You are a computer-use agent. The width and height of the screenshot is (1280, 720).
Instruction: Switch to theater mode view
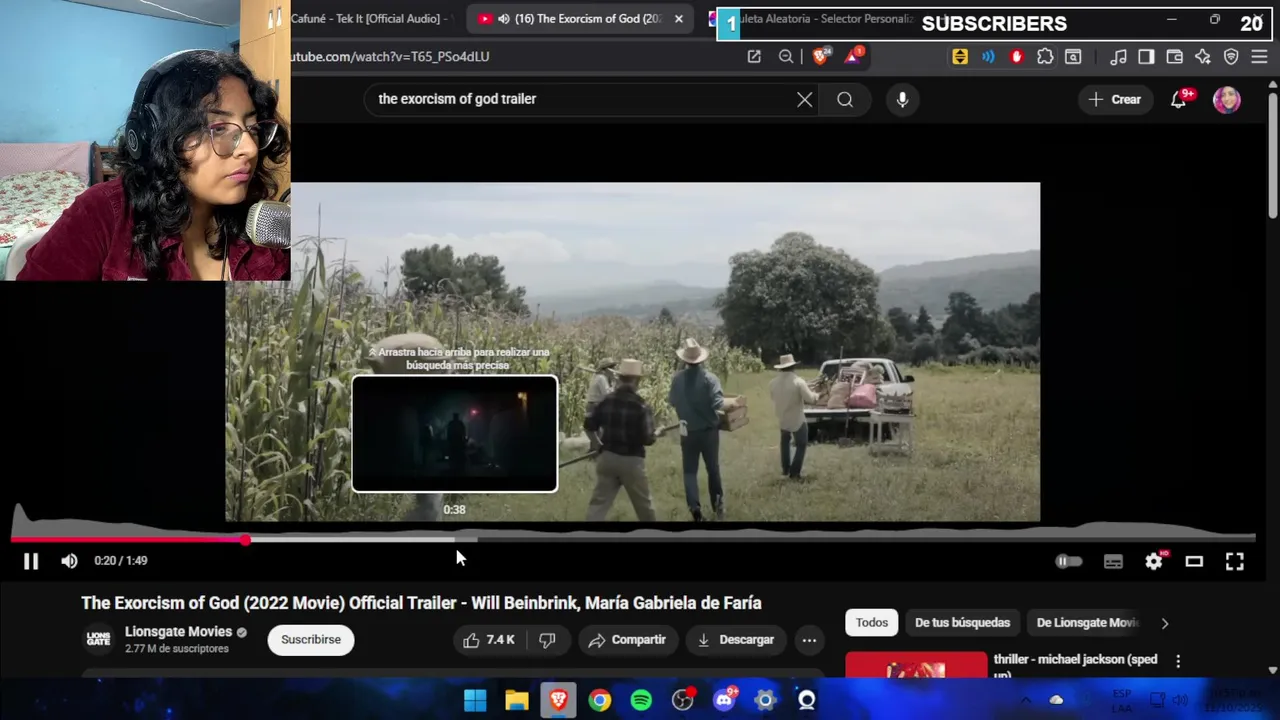(x=1194, y=562)
